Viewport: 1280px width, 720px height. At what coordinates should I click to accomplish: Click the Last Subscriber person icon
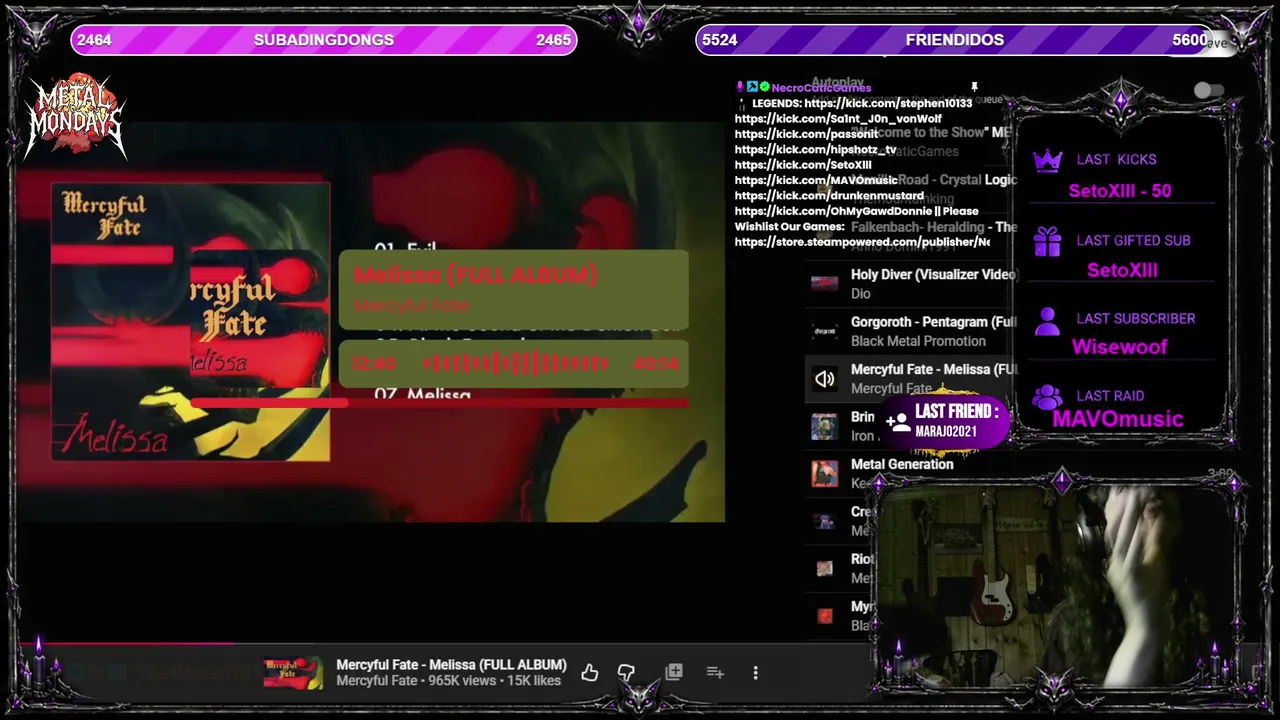coord(1047,321)
